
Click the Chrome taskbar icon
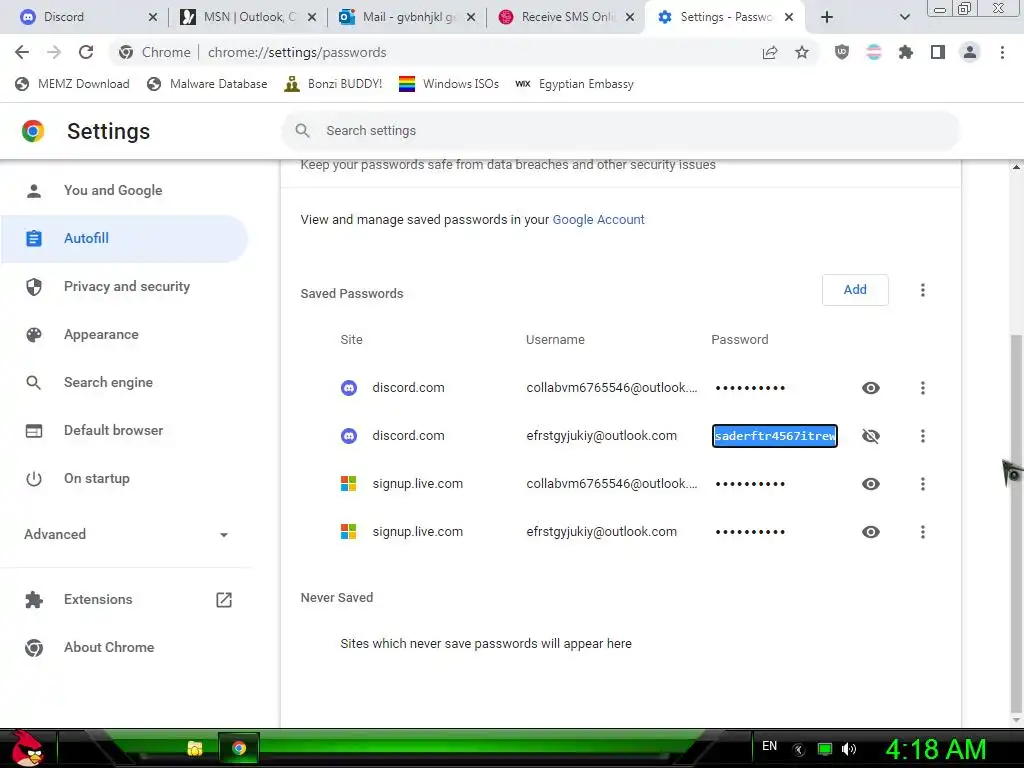coord(239,748)
